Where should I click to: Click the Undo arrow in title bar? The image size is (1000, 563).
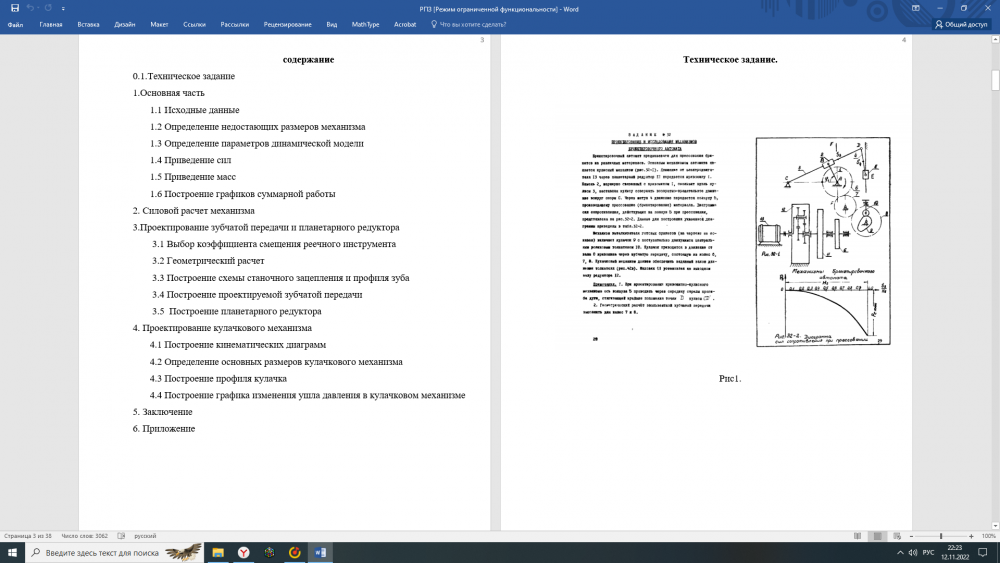pos(30,8)
